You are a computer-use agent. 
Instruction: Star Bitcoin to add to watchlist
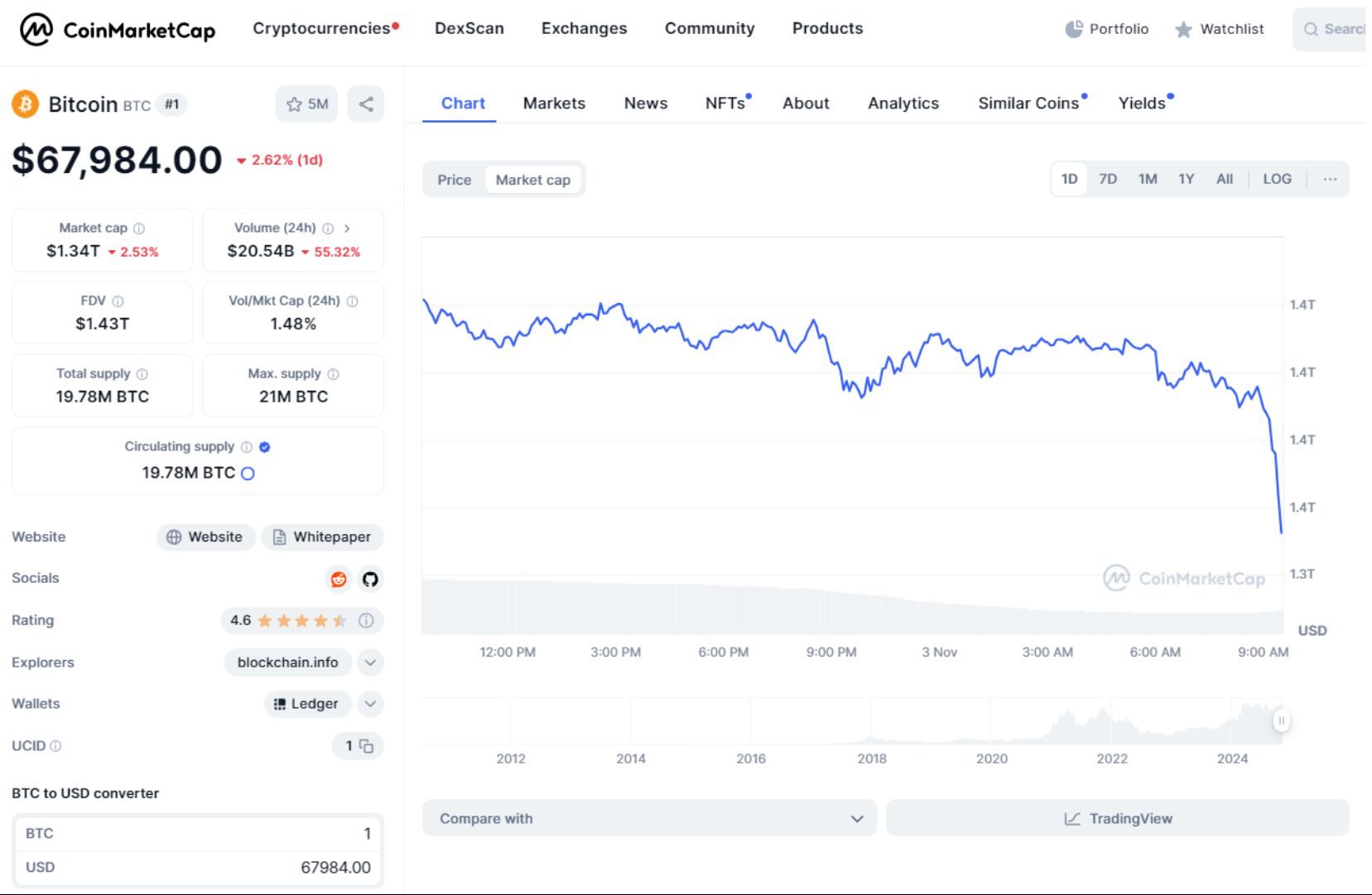[x=294, y=104]
